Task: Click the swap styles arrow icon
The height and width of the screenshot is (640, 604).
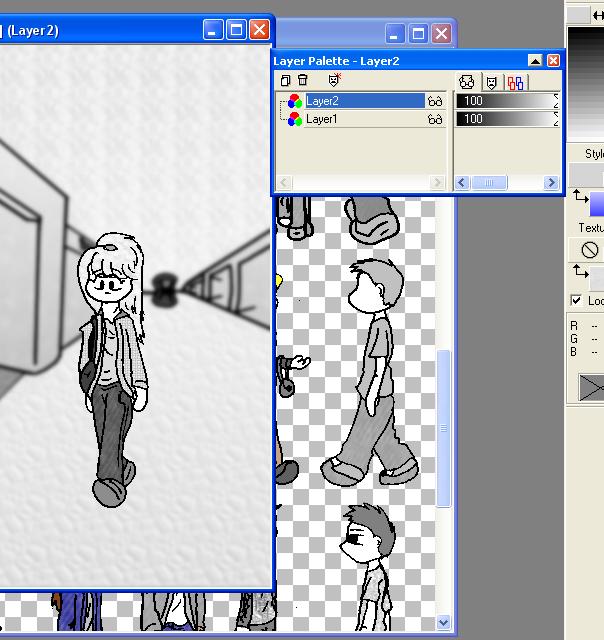Action: (580, 196)
